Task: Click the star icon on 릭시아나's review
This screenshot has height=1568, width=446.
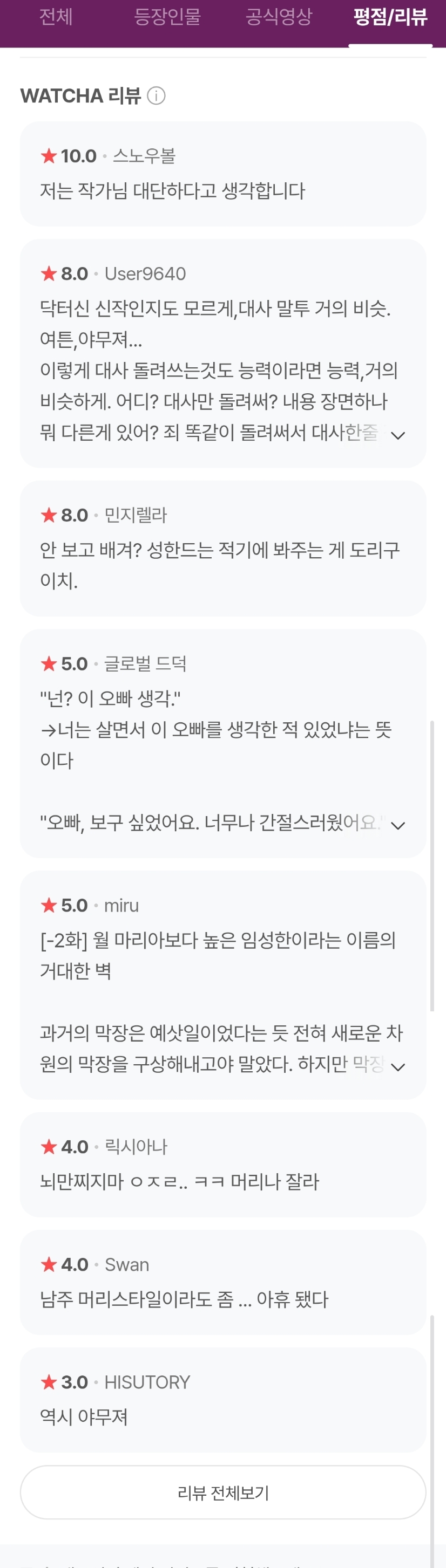Action: (x=49, y=1147)
